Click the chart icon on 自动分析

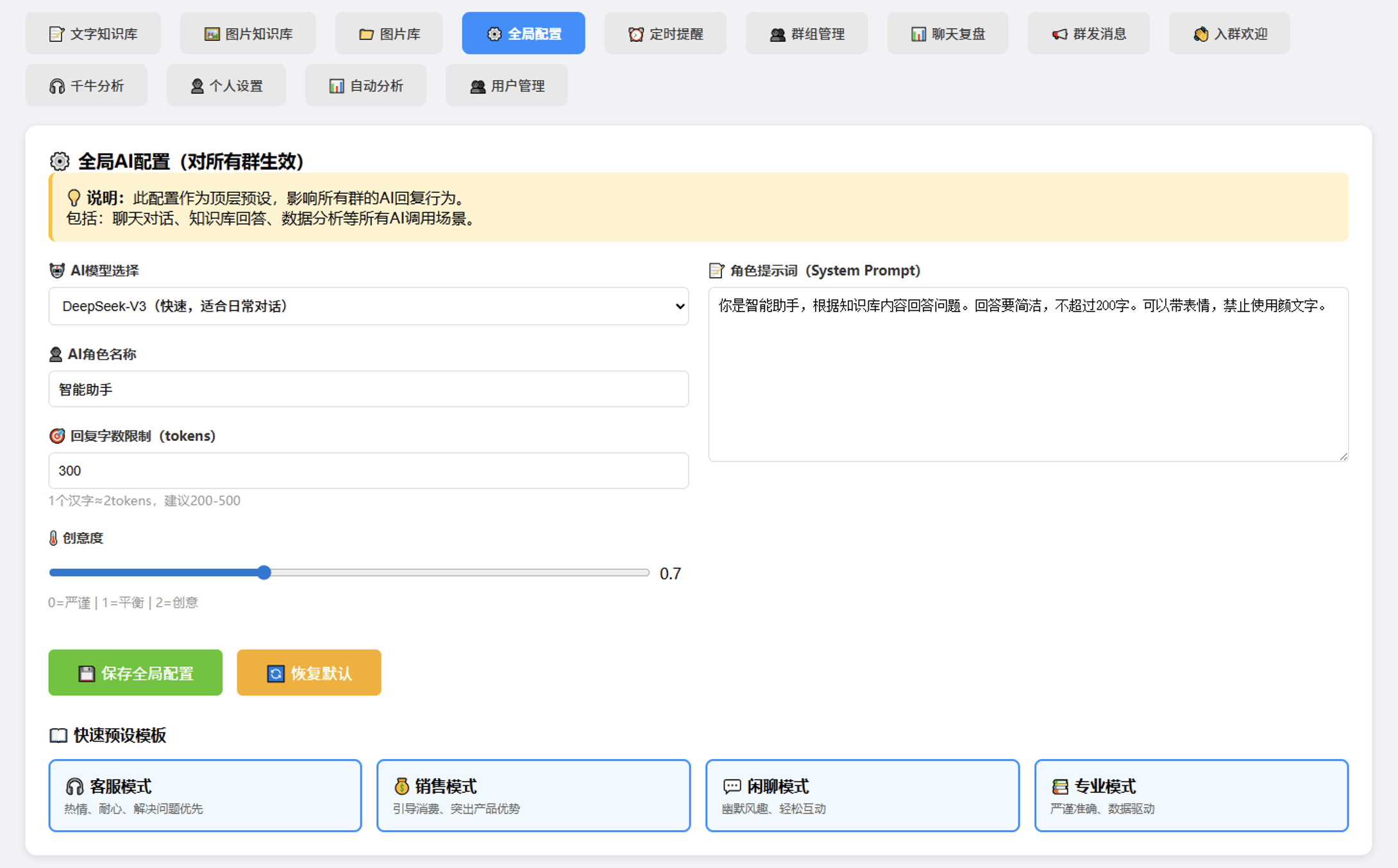click(336, 86)
